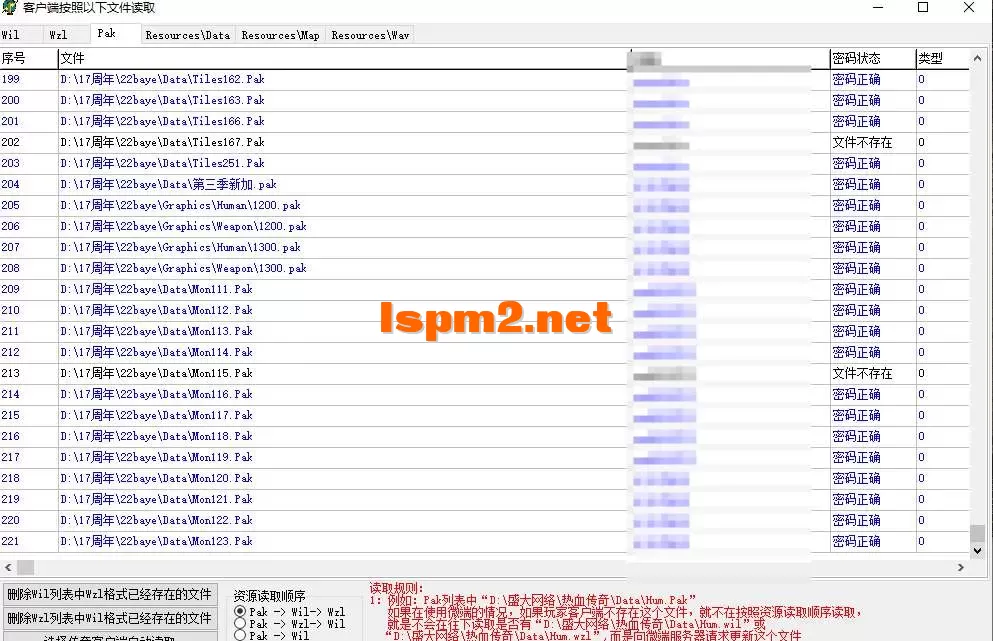The width and height of the screenshot is (993, 641).
Task: Select Pak -> Wzl-> Wil read order
Action: point(290,624)
